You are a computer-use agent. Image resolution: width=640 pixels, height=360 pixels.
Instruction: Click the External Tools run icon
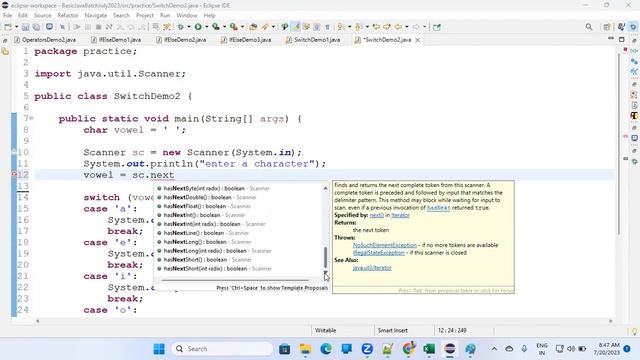(x=234, y=27)
